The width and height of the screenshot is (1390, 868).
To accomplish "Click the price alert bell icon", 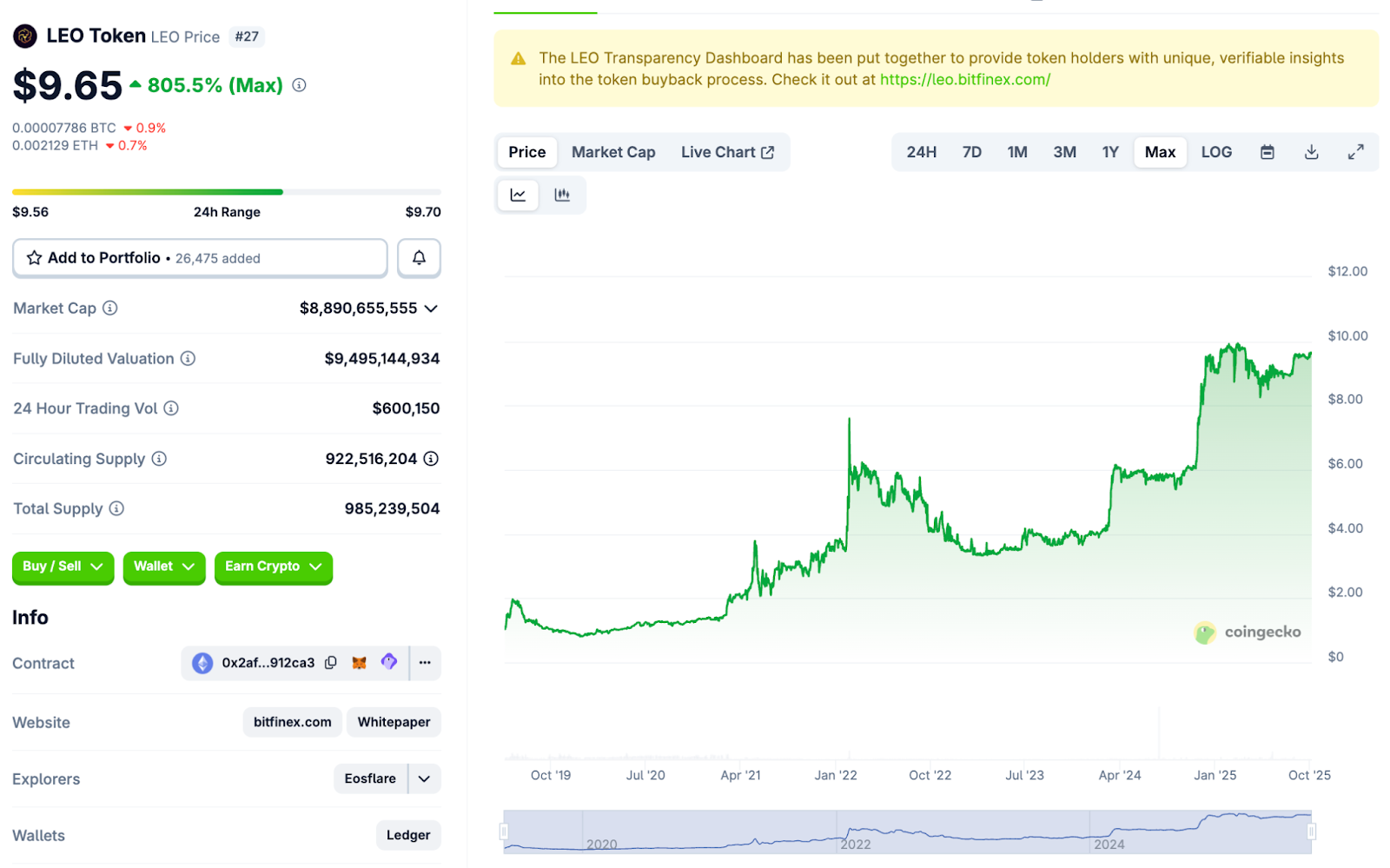I will (x=419, y=258).
